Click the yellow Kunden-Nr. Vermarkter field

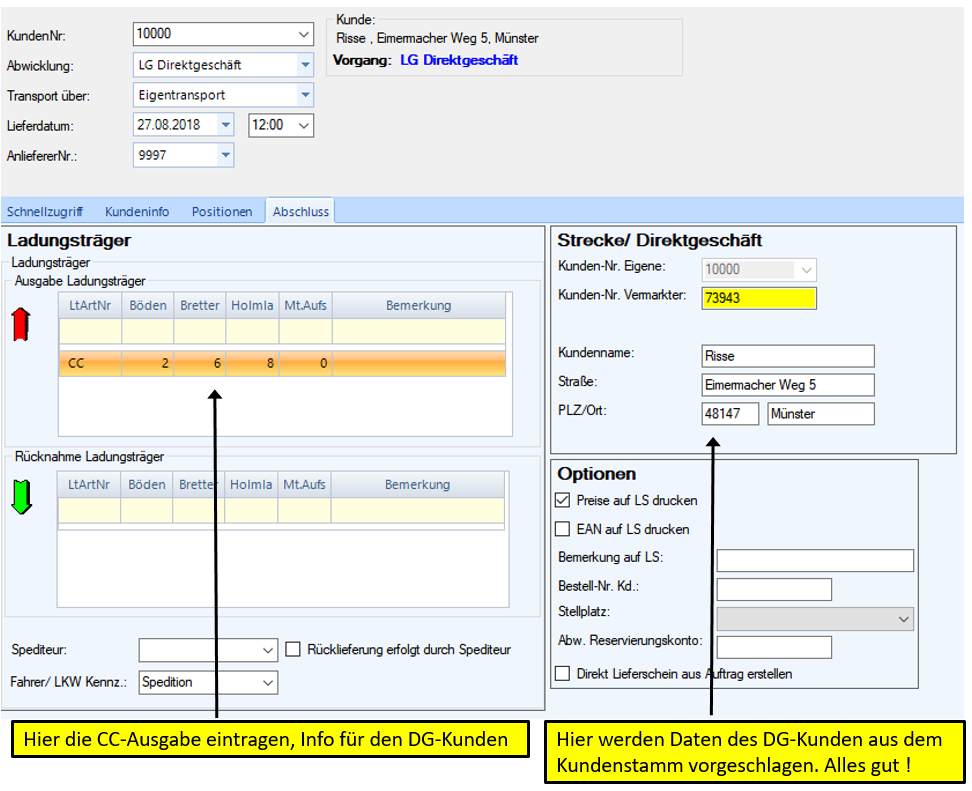click(759, 298)
